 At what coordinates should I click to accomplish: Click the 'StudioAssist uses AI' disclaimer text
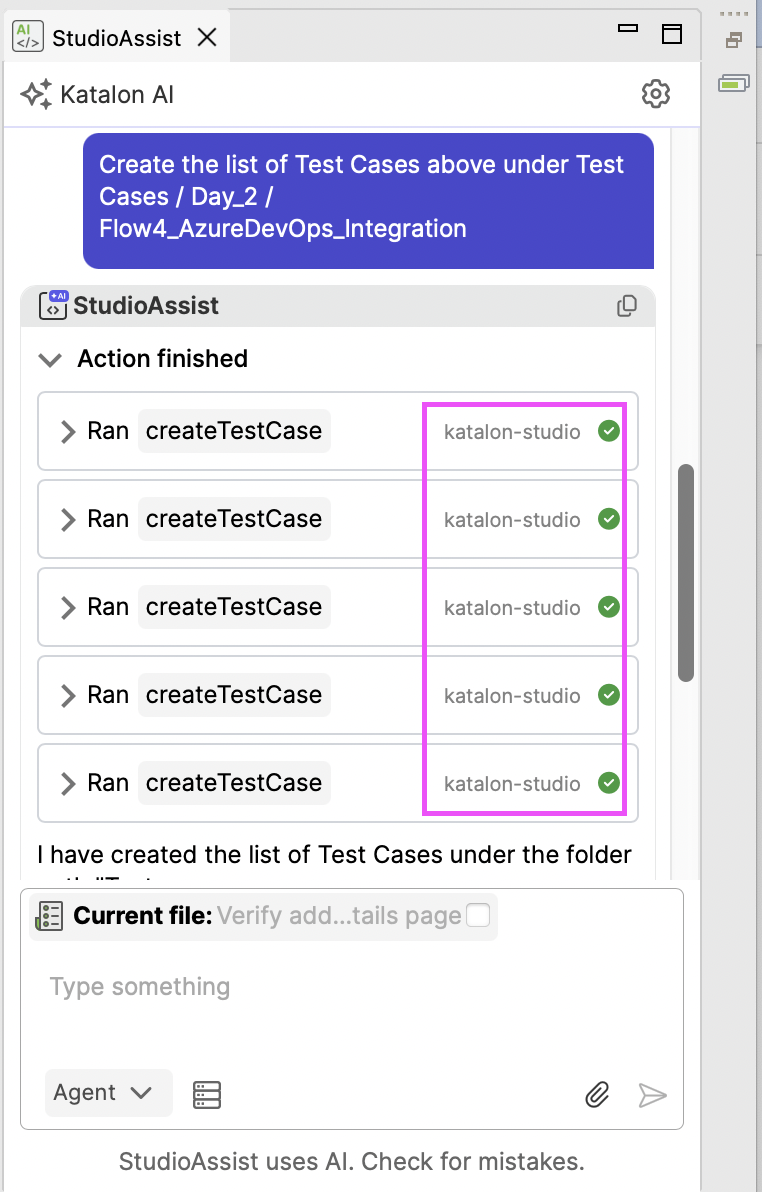pos(351,1162)
